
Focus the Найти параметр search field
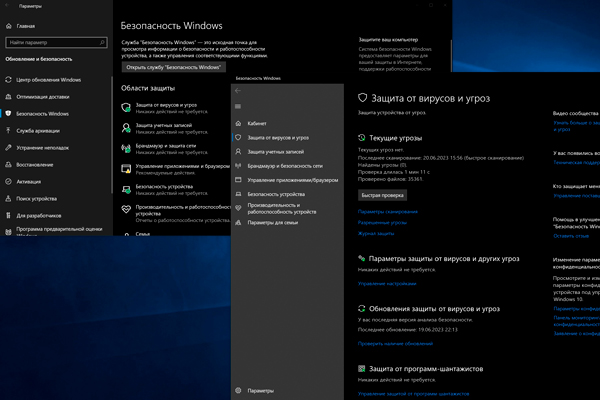tap(56, 42)
